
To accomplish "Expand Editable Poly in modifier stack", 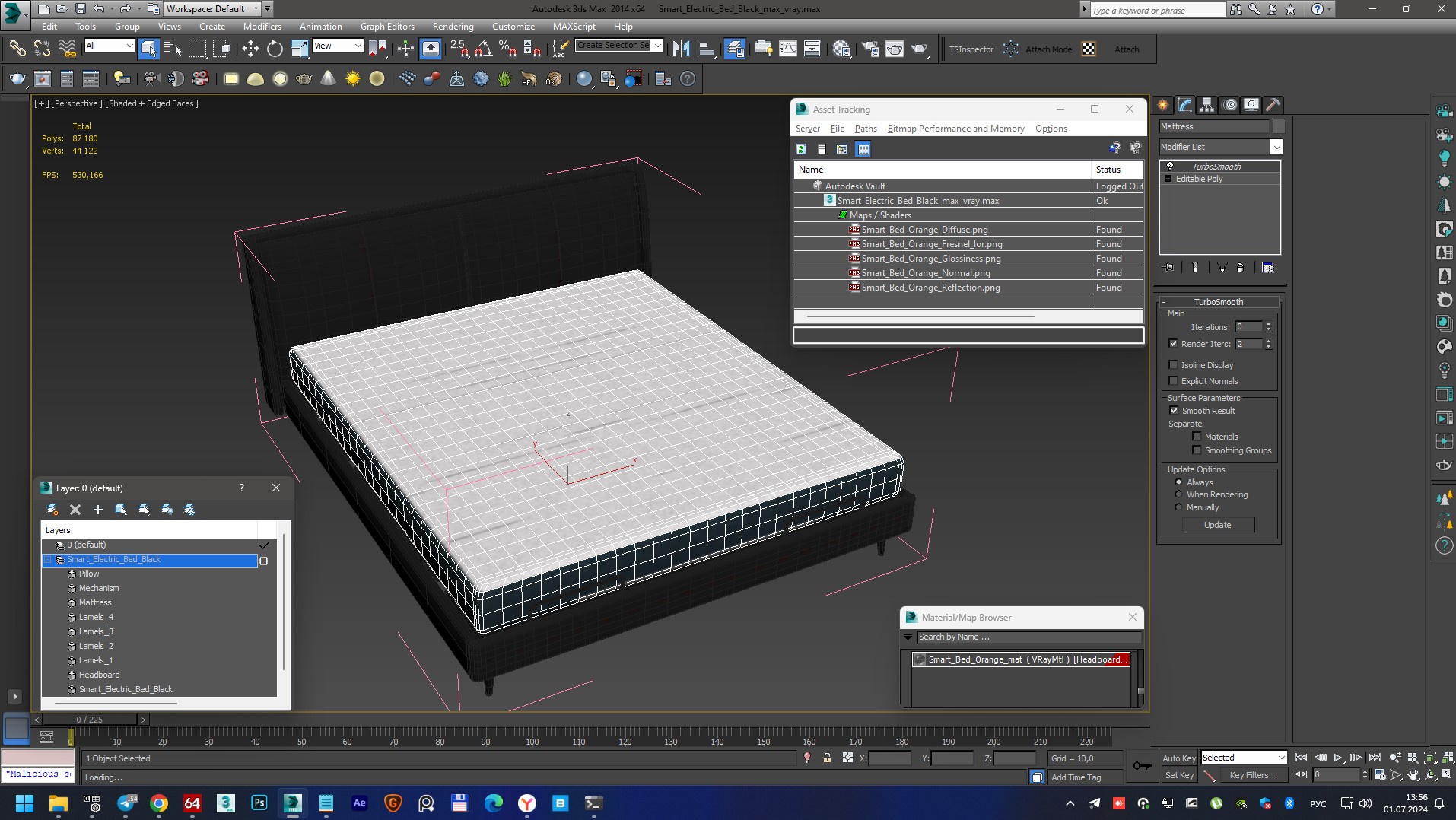I will [1168, 179].
